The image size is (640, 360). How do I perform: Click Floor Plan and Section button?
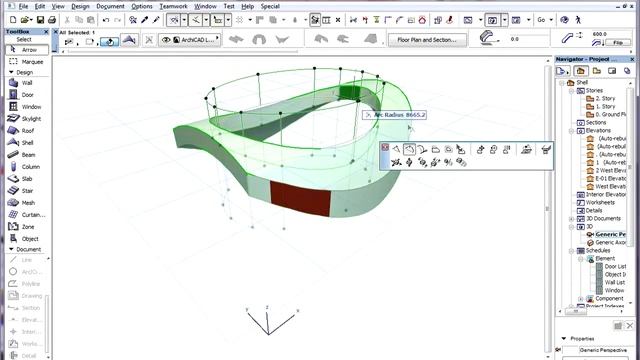tap(427, 40)
